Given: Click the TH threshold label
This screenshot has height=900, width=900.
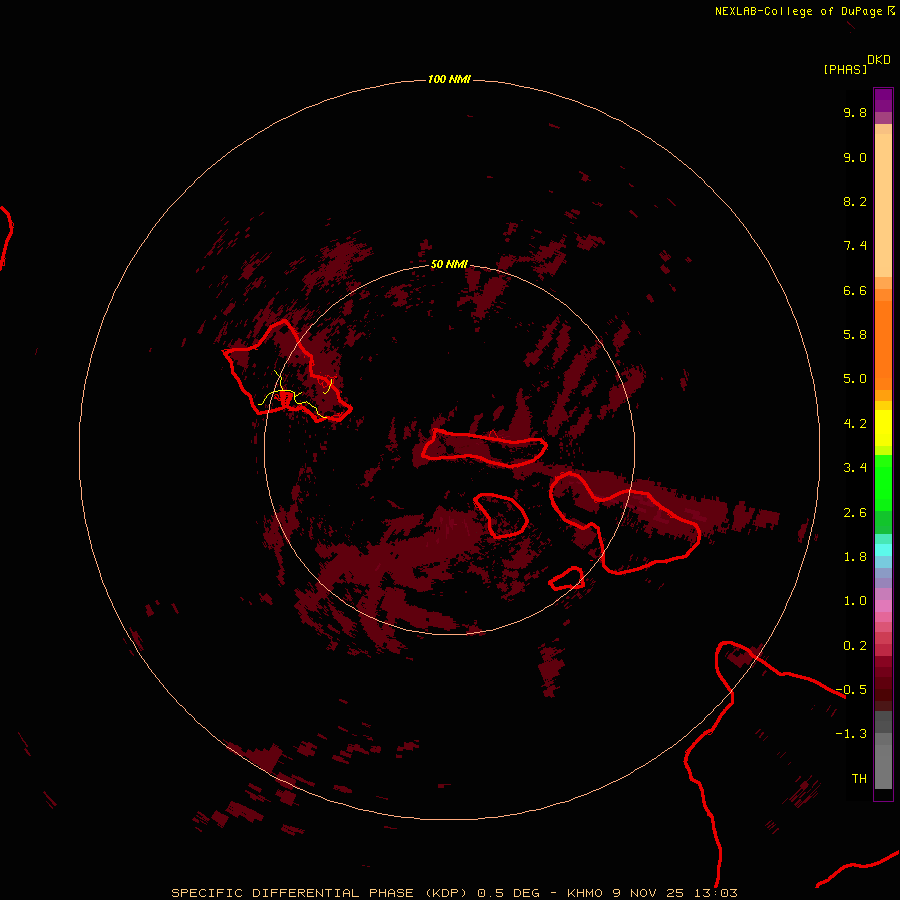Looking at the screenshot, I should point(859,779).
